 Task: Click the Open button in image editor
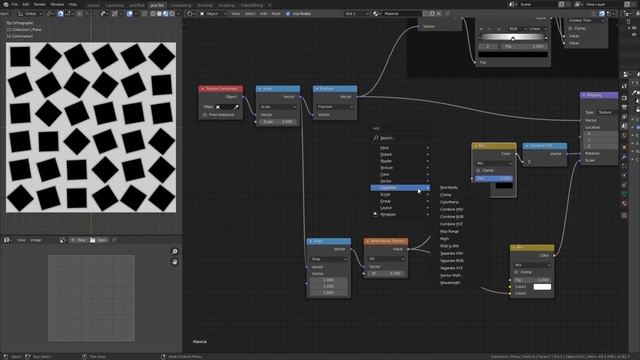99,240
